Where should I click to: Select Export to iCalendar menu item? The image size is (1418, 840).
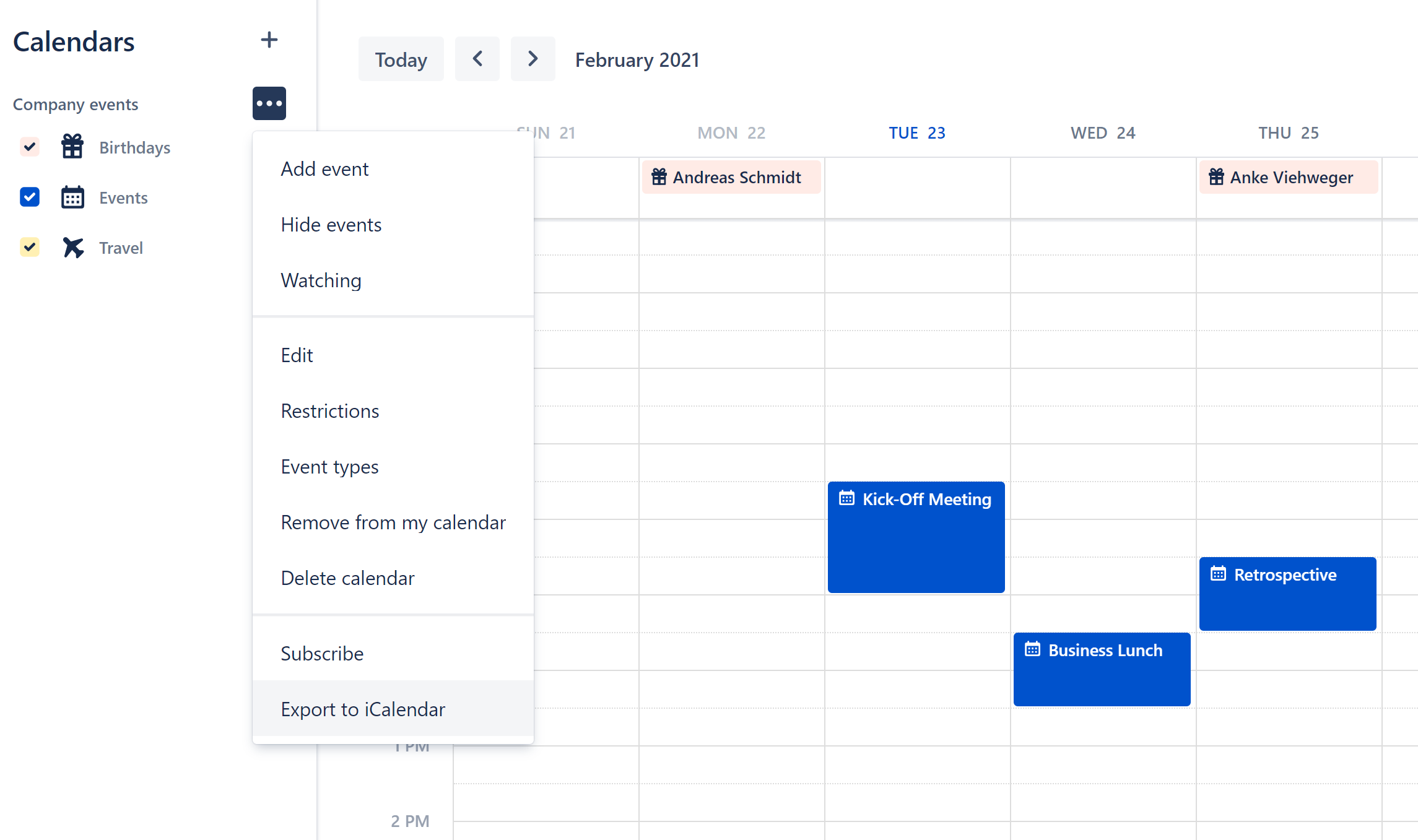pyautogui.click(x=363, y=709)
